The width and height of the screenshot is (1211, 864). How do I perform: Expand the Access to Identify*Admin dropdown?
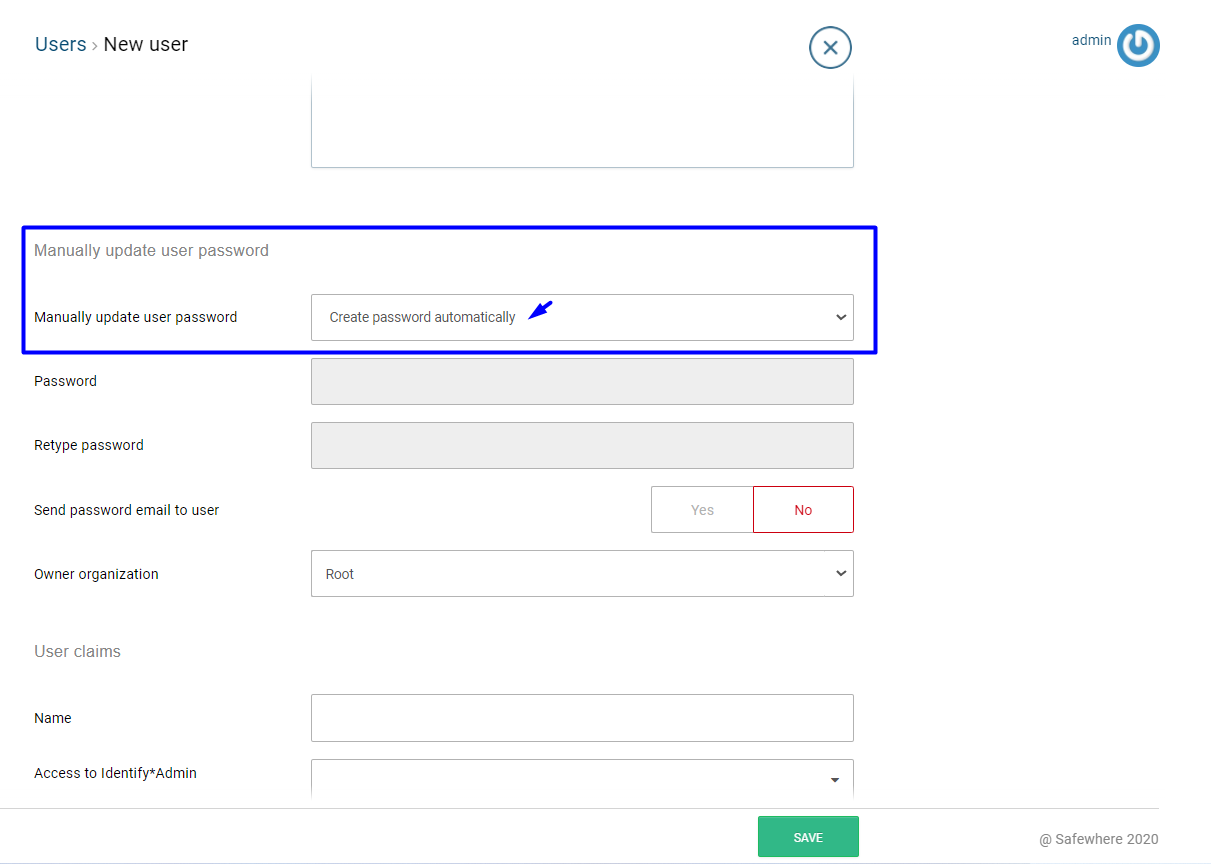pyautogui.click(x=582, y=779)
